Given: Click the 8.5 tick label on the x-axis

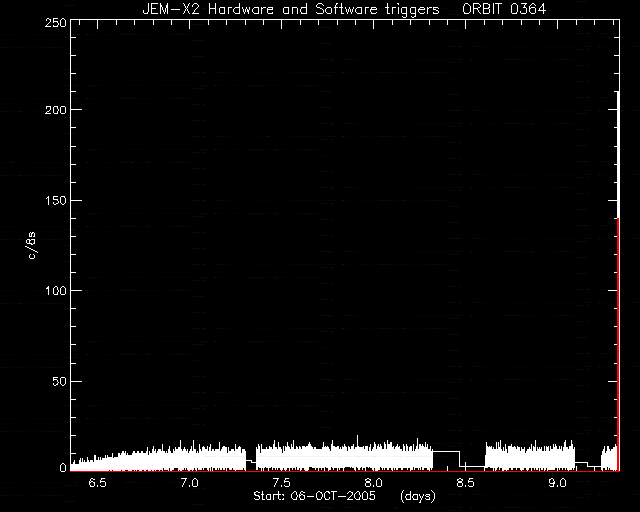Looking at the screenshot, I should pos(465,483).
